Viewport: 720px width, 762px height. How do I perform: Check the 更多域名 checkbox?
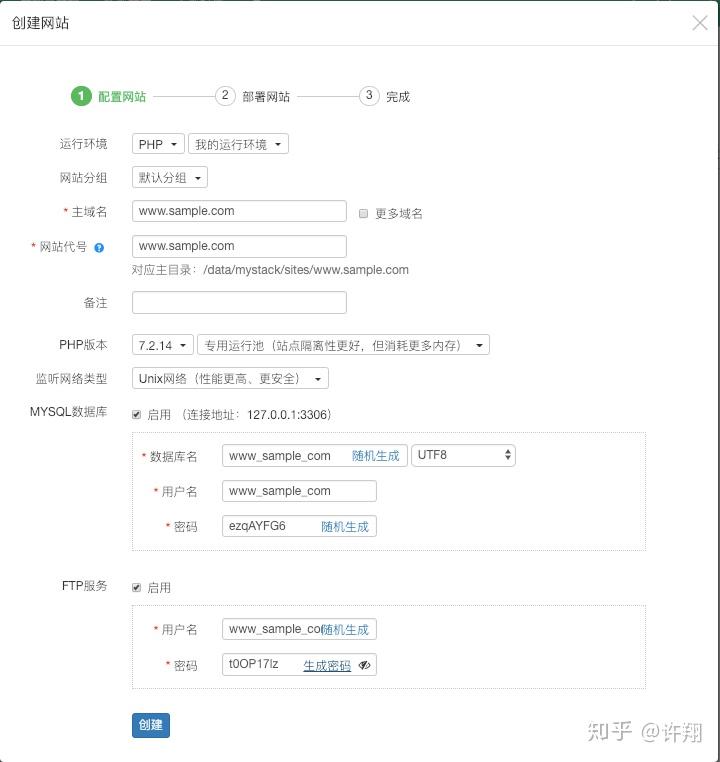pyautogui.click(x=364, y=213)
